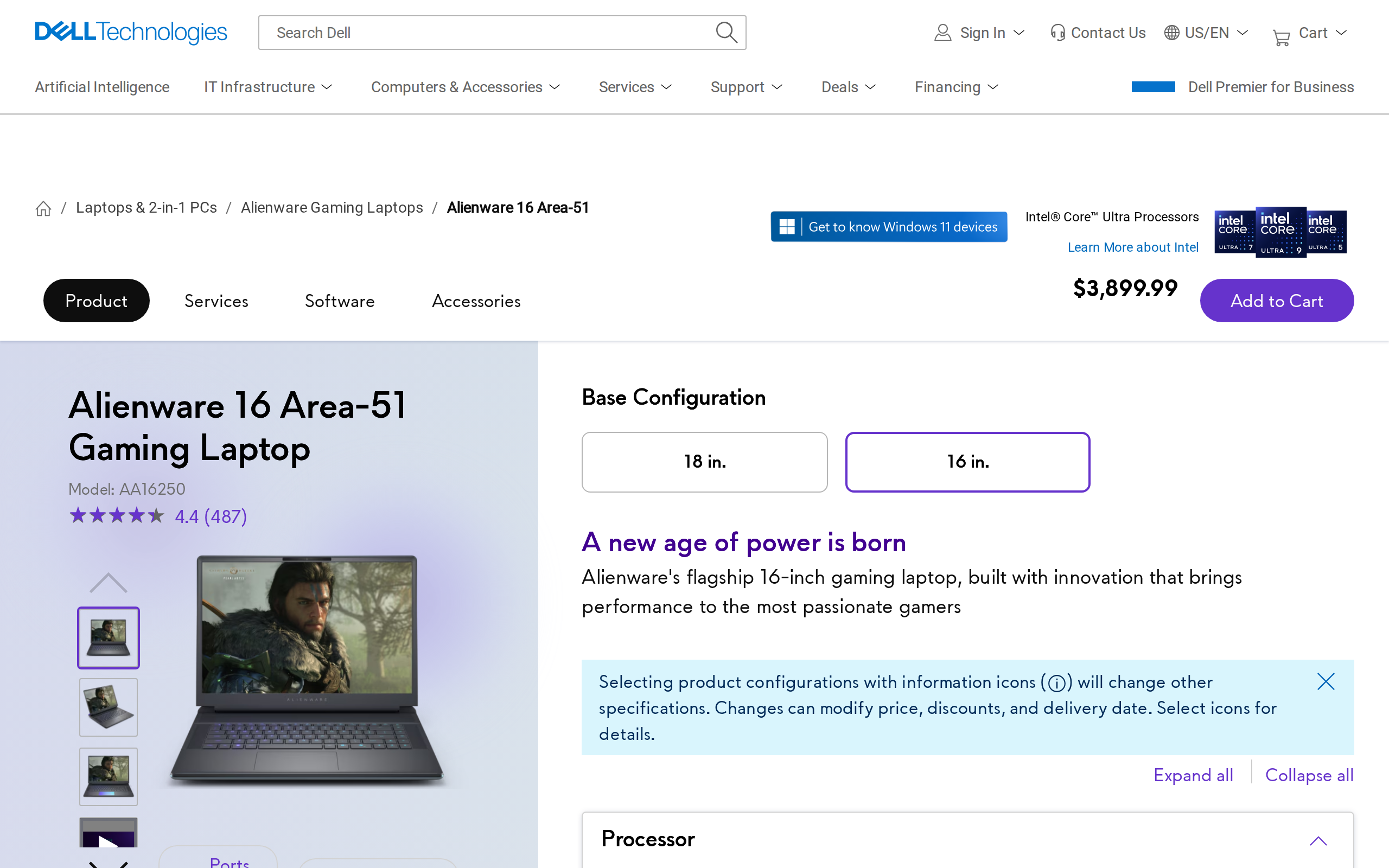
Task: Click the Intel Core Ultra 9 badge
Action: point(1280,232)
